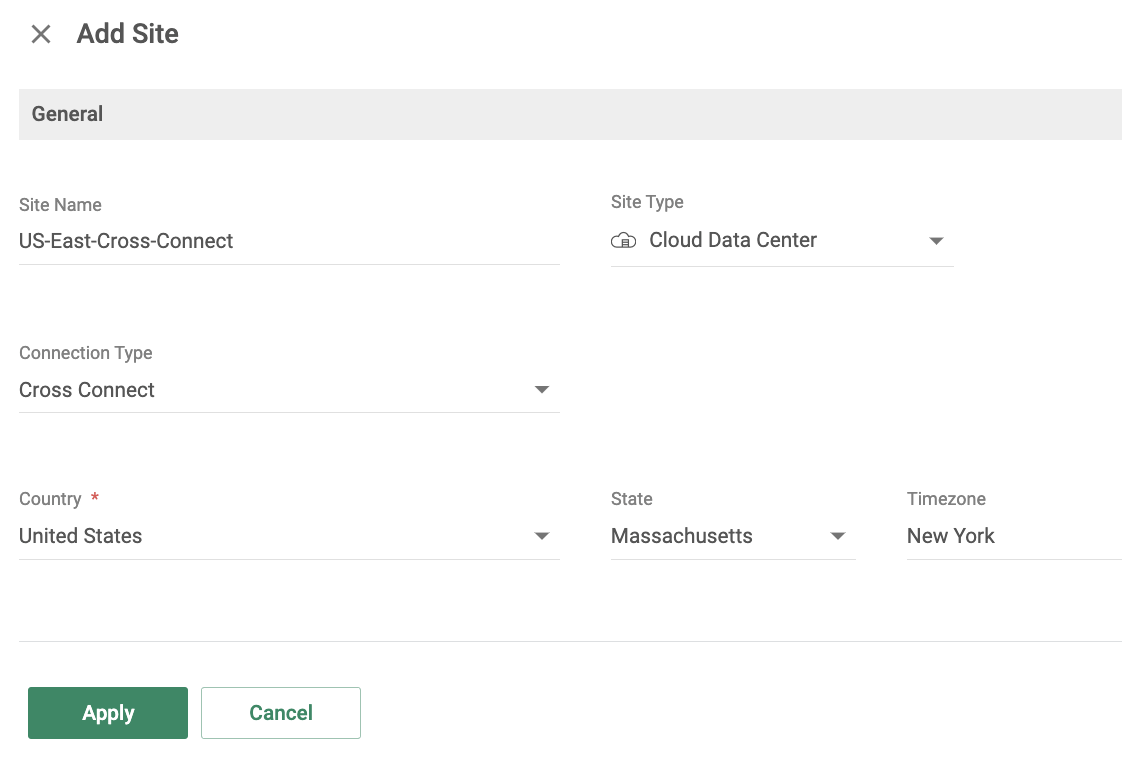
Task: Click the Country label
Action: 50,499
